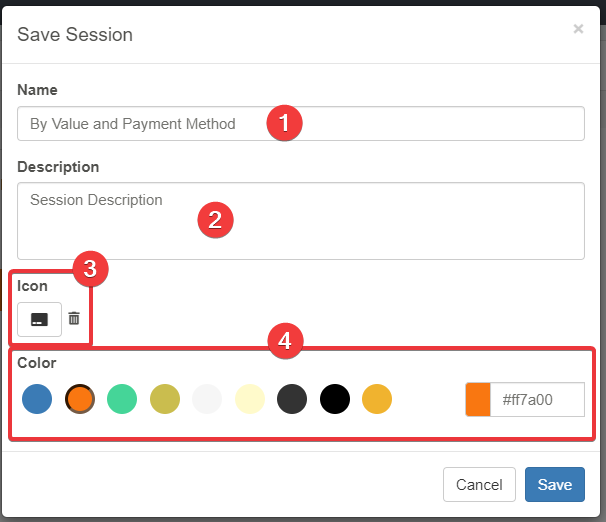Close the Save Session dialog

[578, 29]
